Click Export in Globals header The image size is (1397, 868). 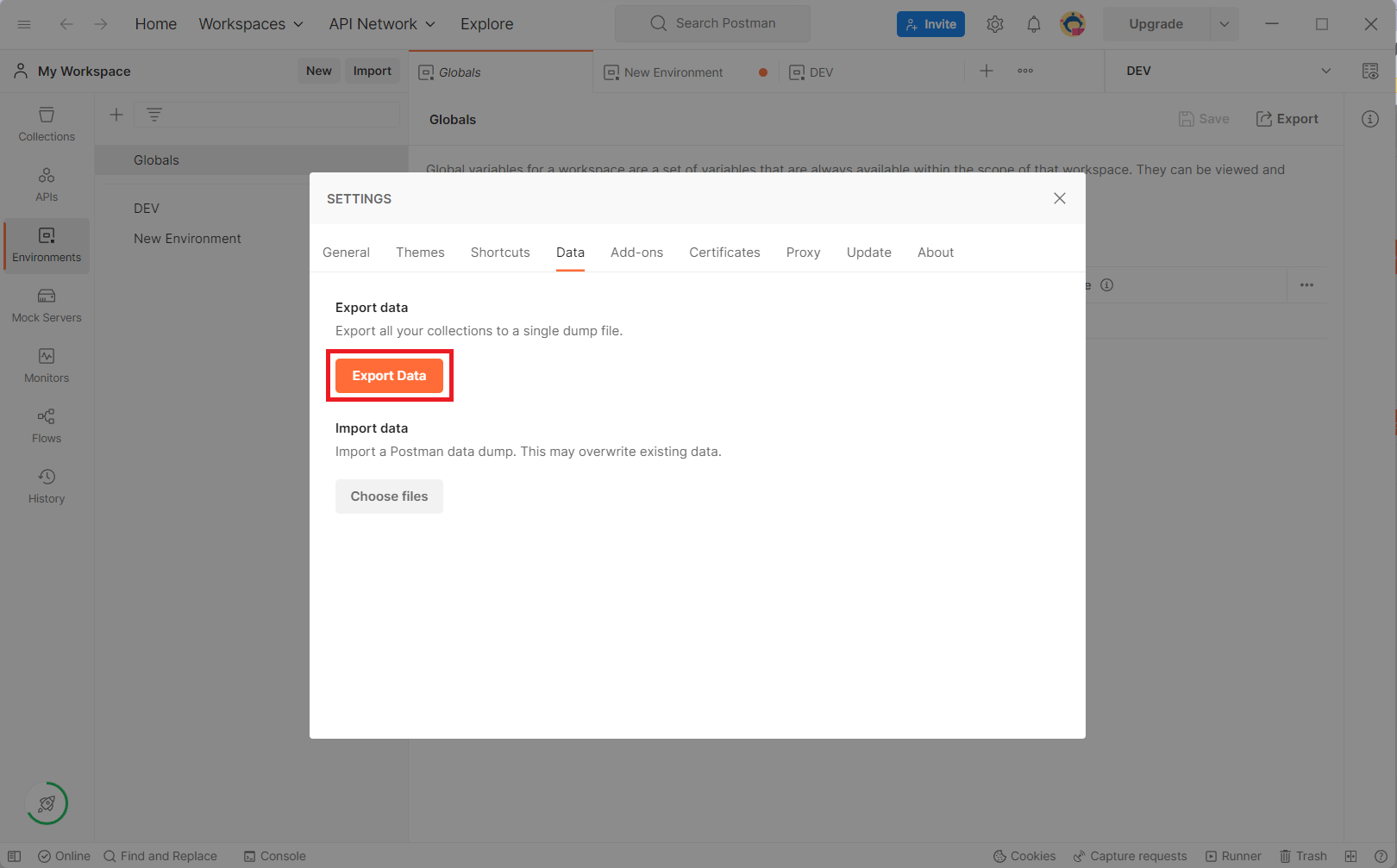[x=1287, y=119]
